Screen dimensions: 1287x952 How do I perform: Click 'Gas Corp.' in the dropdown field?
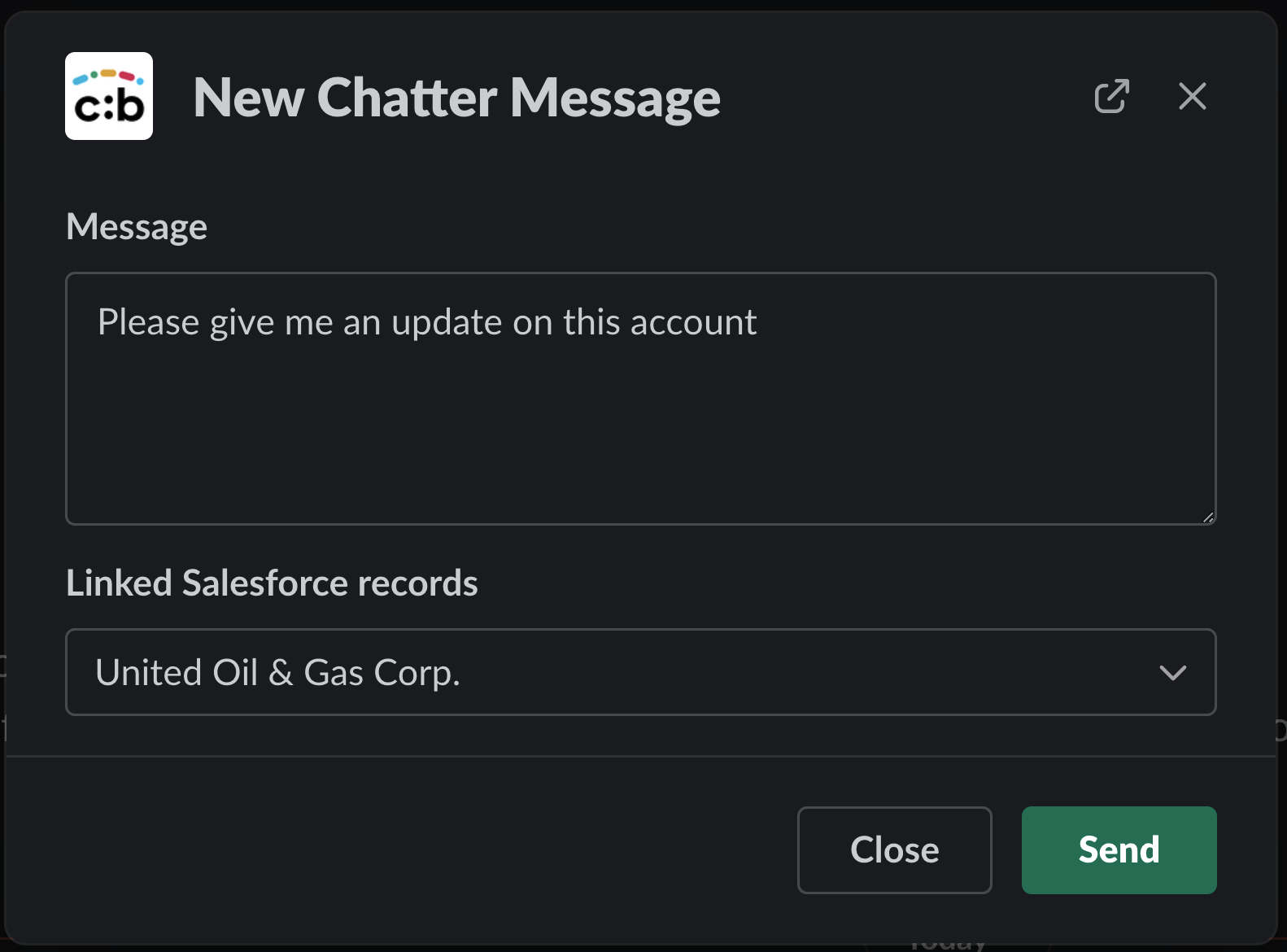point(382,673)
